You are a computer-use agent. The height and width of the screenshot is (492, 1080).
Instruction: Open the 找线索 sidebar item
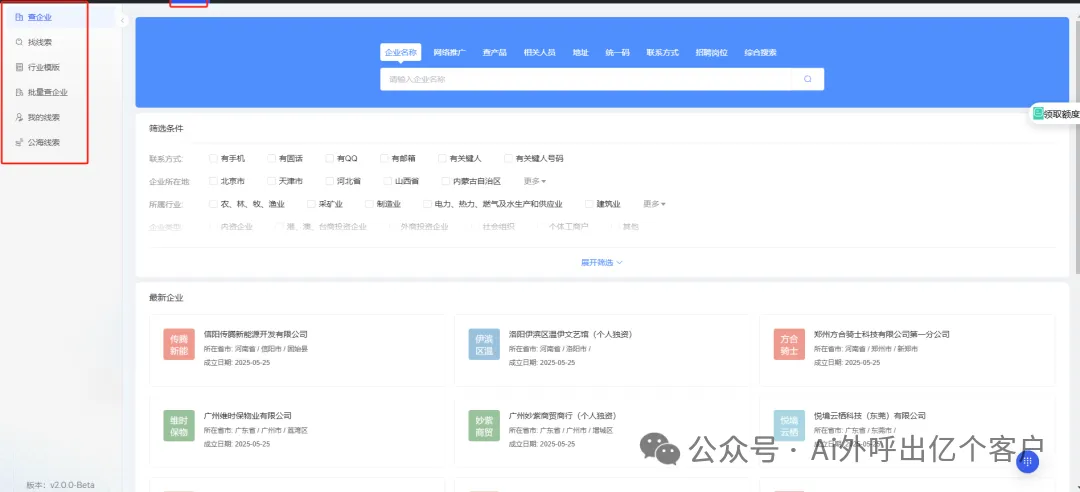pyautogui.click(x=34, y=42)
